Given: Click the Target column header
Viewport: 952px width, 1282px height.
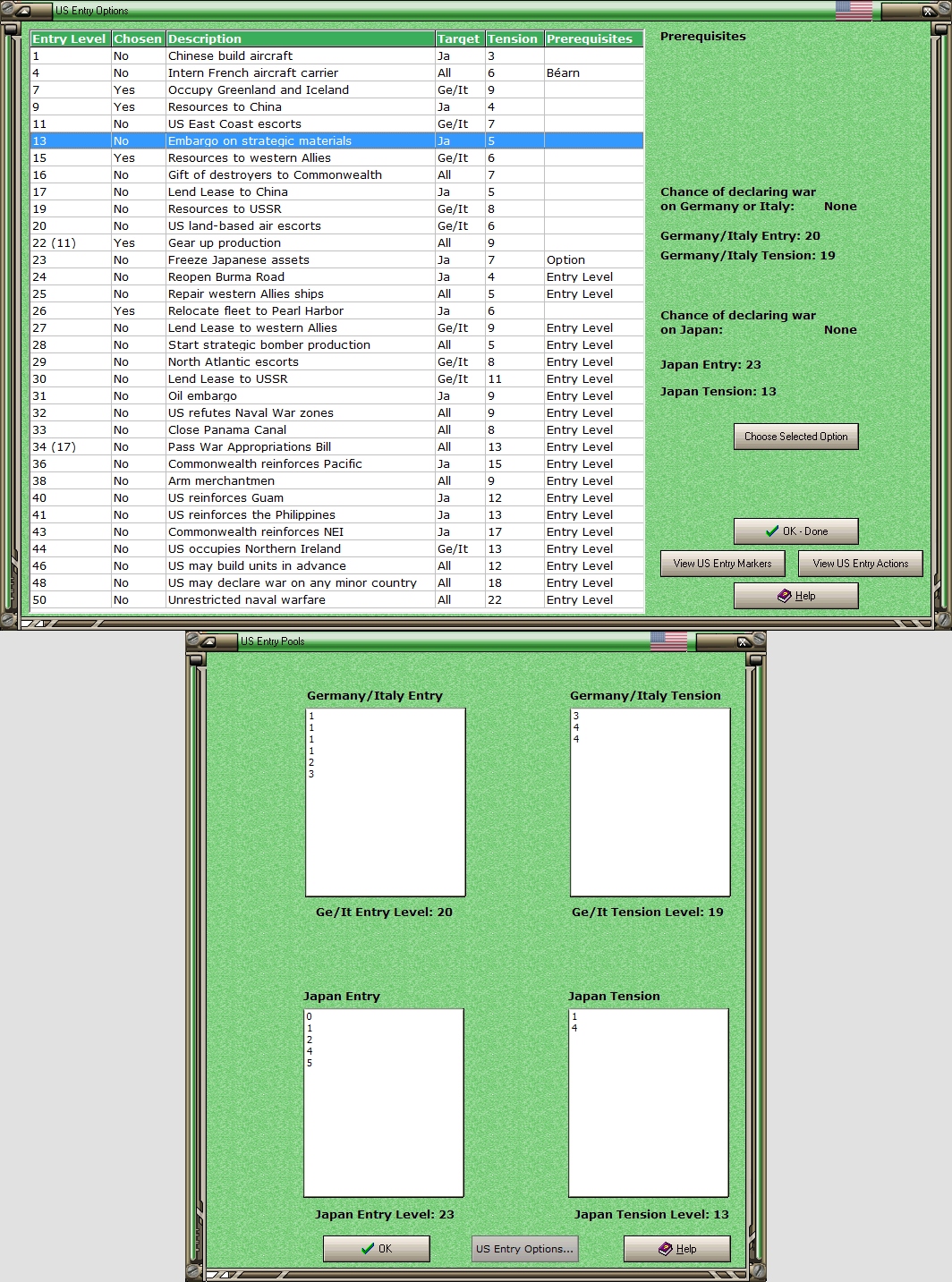Looking at the screenshot, I should (x=460, y=38).
